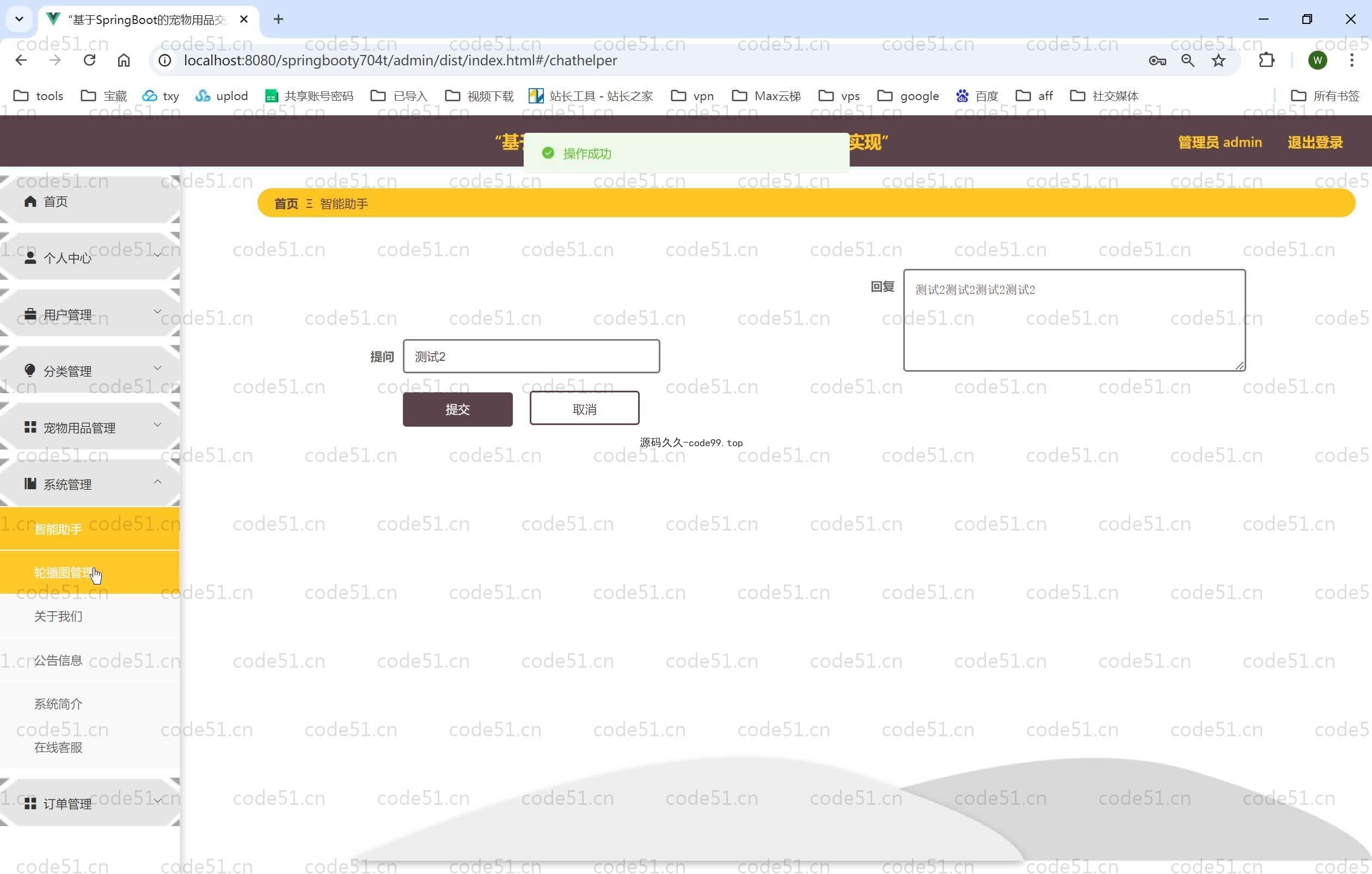Open the tab search dropdown arrow
This screenshot has height=874, width=1372.
[19, 20]
